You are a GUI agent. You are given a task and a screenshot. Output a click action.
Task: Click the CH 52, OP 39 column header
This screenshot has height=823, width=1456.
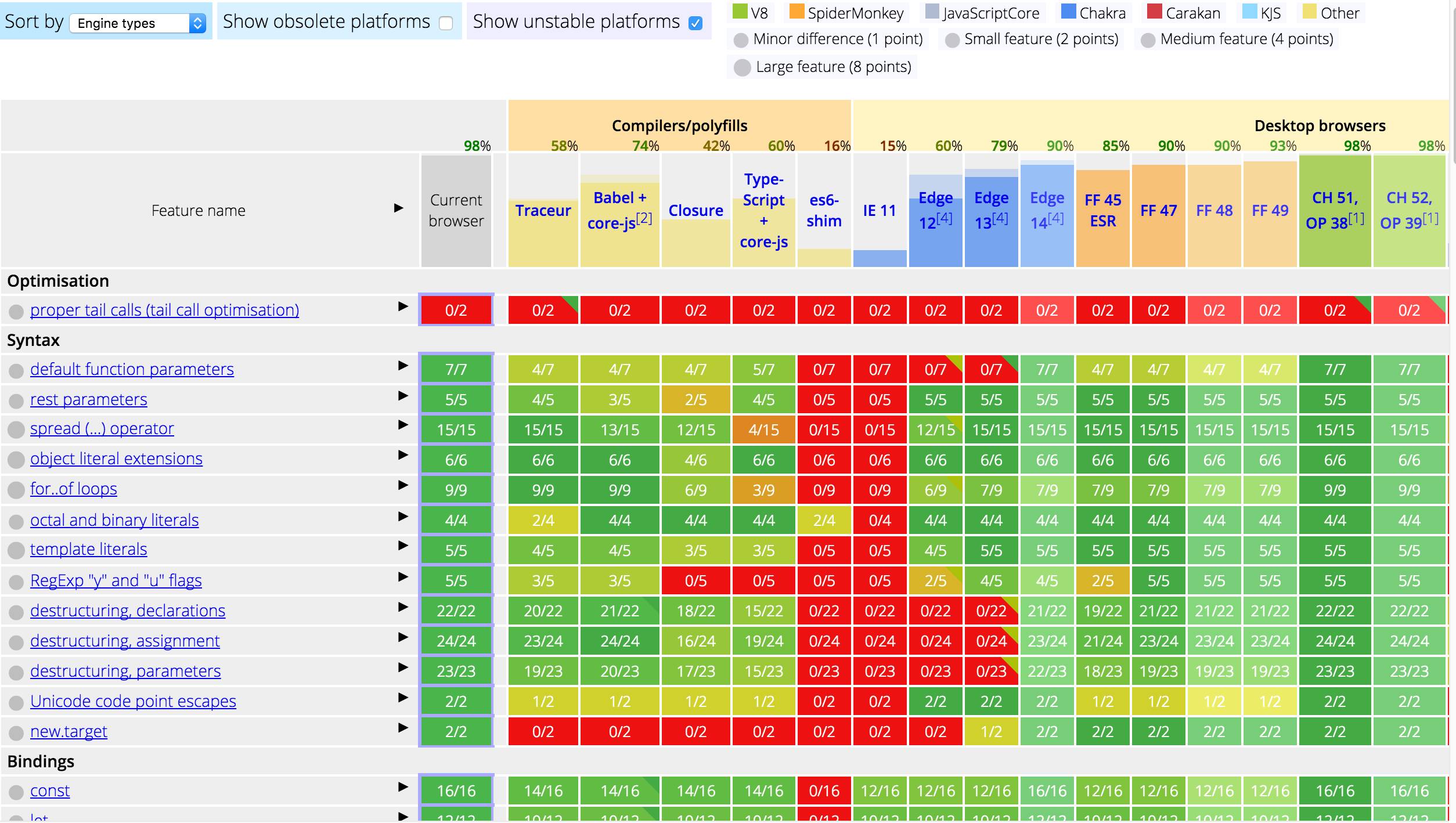tap(1409, 210)
